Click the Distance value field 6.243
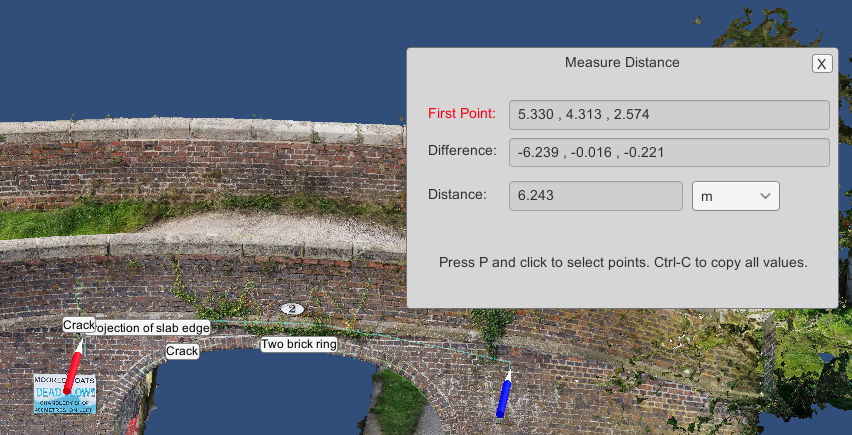This screenshot has width=852, height=435. coord(596,196)
